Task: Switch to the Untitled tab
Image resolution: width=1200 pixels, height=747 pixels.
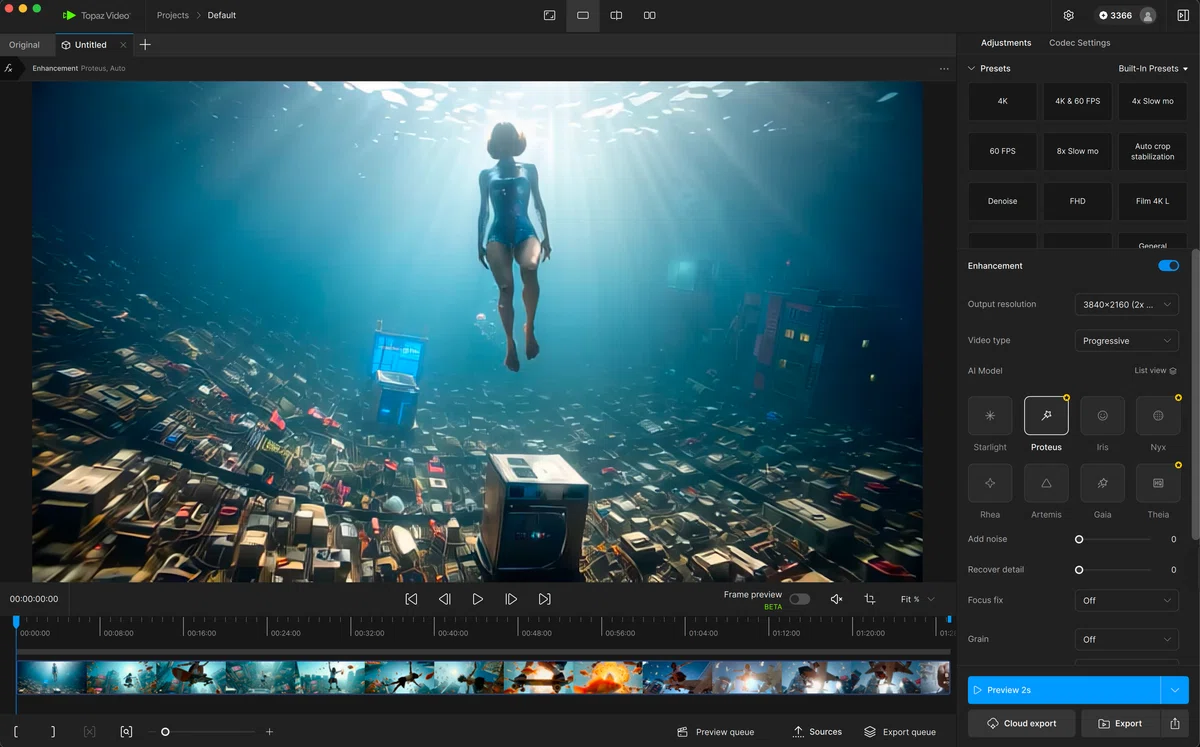Action: (x=90, y=45)
